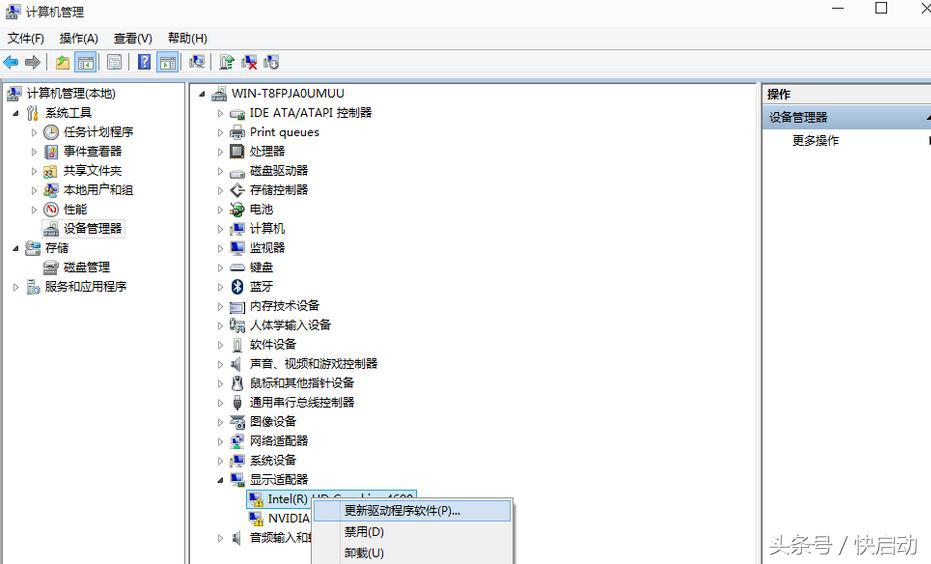The height and width of the screenshot is (564, 931).
Task: Select the 内存技术设备 category
Action: coord(284,306)
